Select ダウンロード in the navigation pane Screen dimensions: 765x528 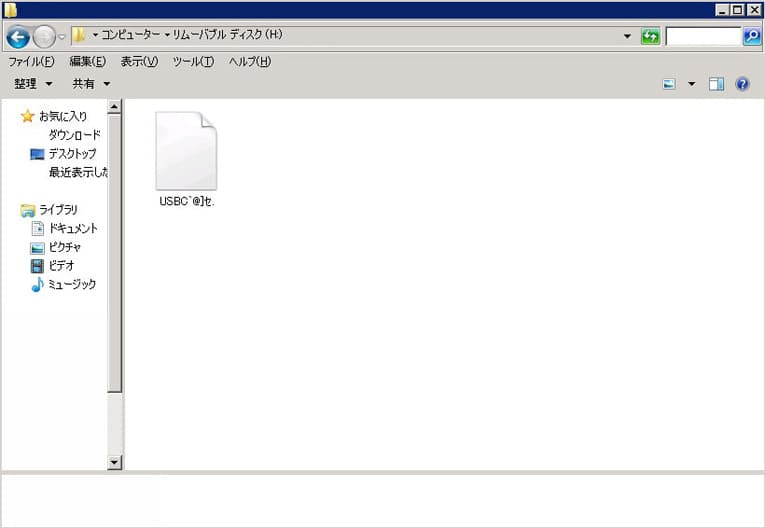(74, 135)
